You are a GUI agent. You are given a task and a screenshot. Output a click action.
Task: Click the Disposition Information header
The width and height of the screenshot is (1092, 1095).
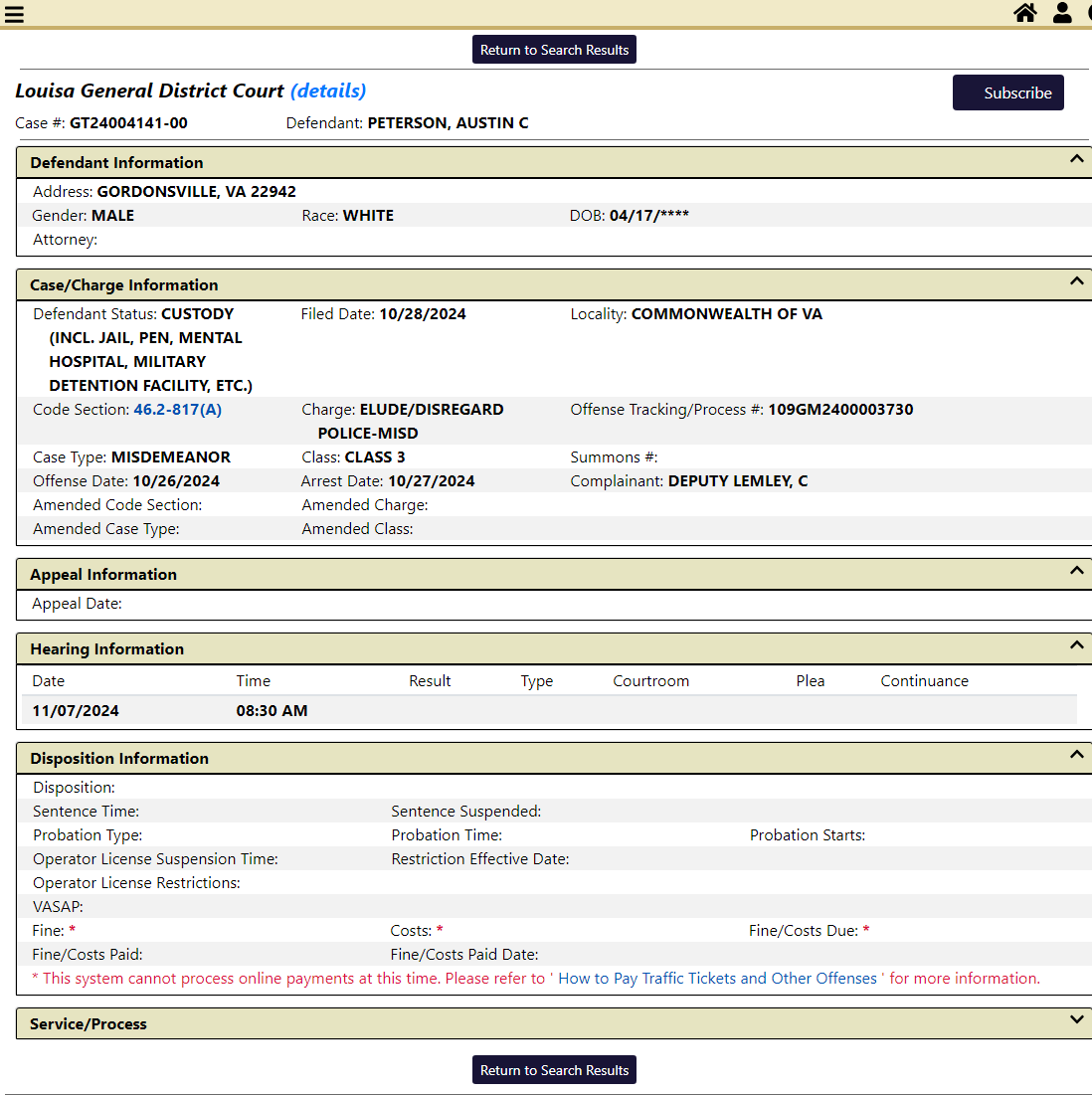[554, 759]
